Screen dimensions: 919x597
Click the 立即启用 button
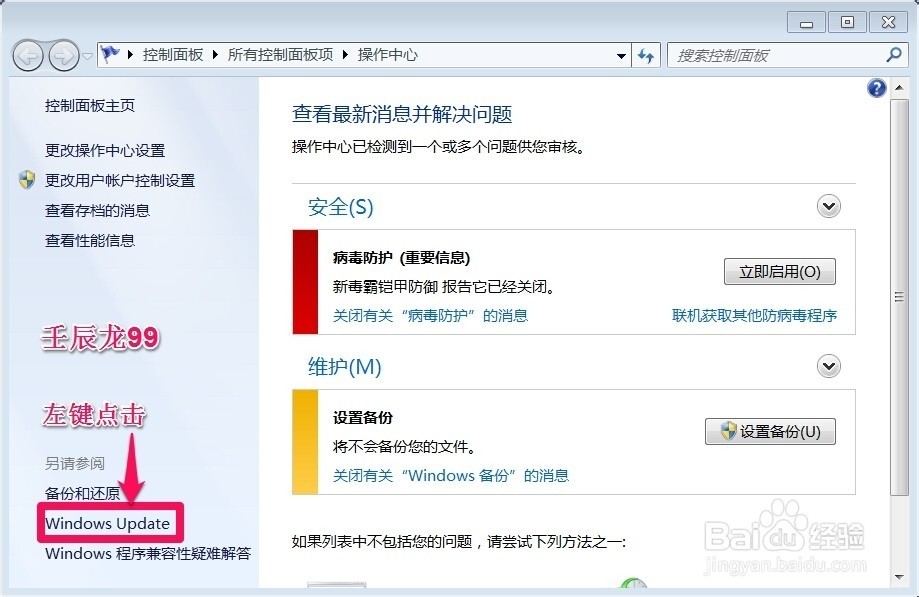click(780, 271)
